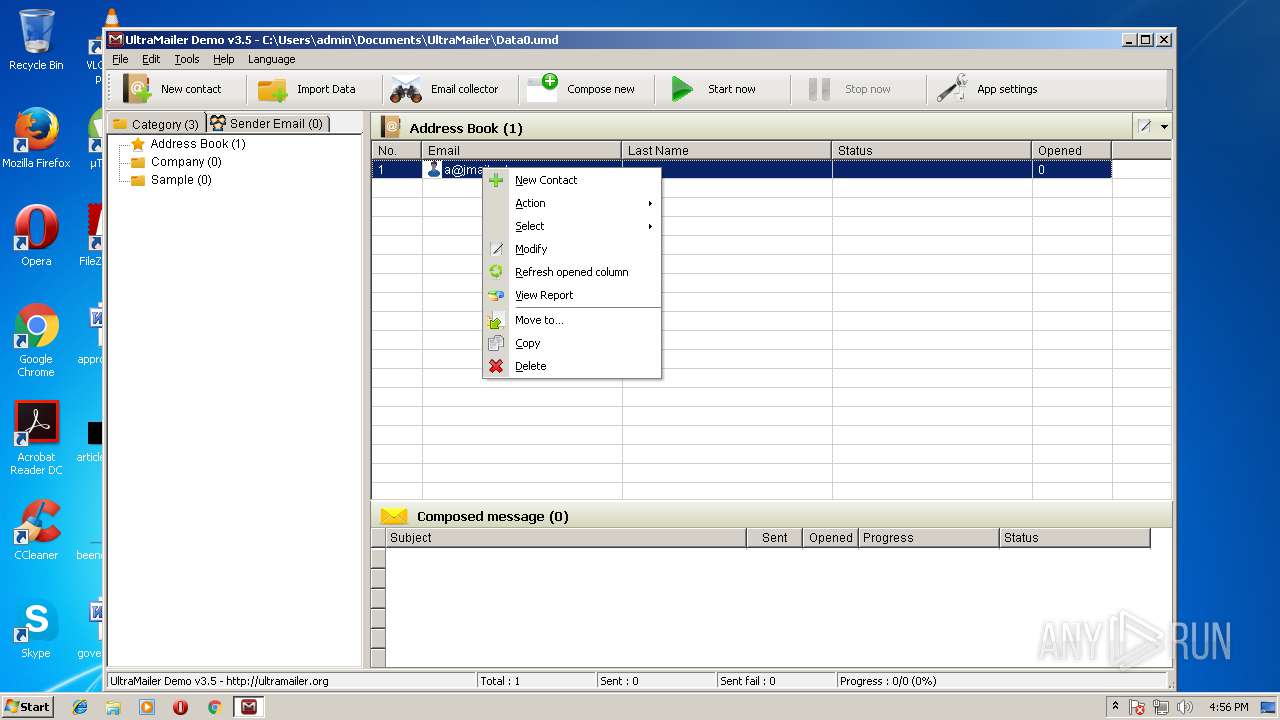Click the Chrome icon in the taskbar
The width and height of the screenshot is (1280, 720).
(x=214, y=707)
